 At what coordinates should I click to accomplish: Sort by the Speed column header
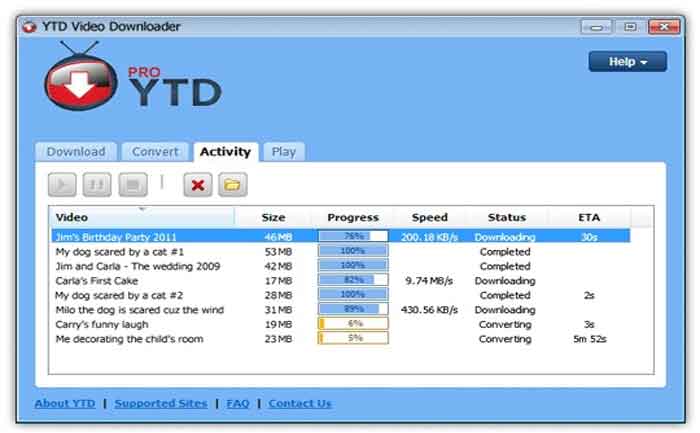pyautogui.click(x=429, y=217)
